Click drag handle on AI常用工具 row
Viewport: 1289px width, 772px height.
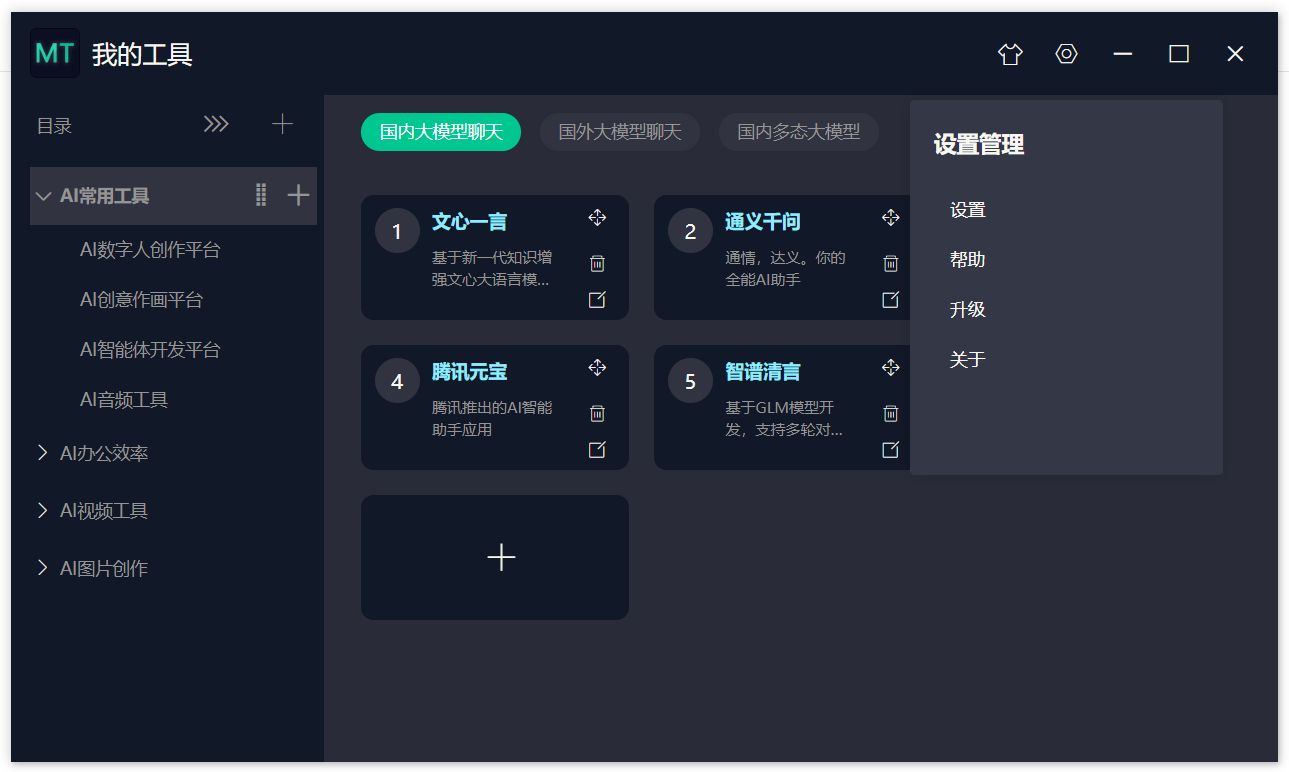(x=261, y=195)
